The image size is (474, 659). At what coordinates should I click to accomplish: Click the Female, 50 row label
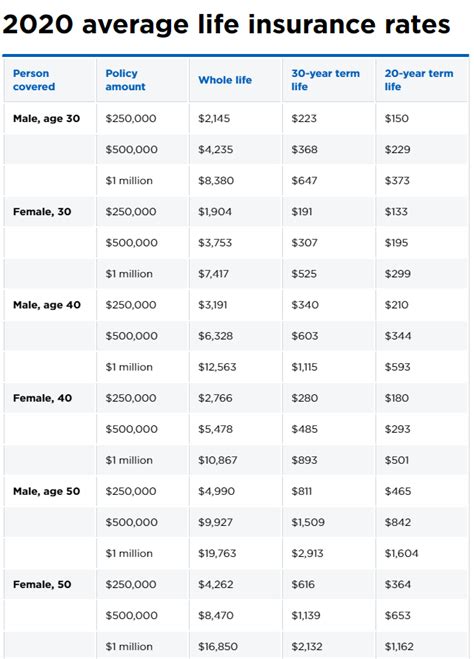pyautogui.click(x=42, y=584)
